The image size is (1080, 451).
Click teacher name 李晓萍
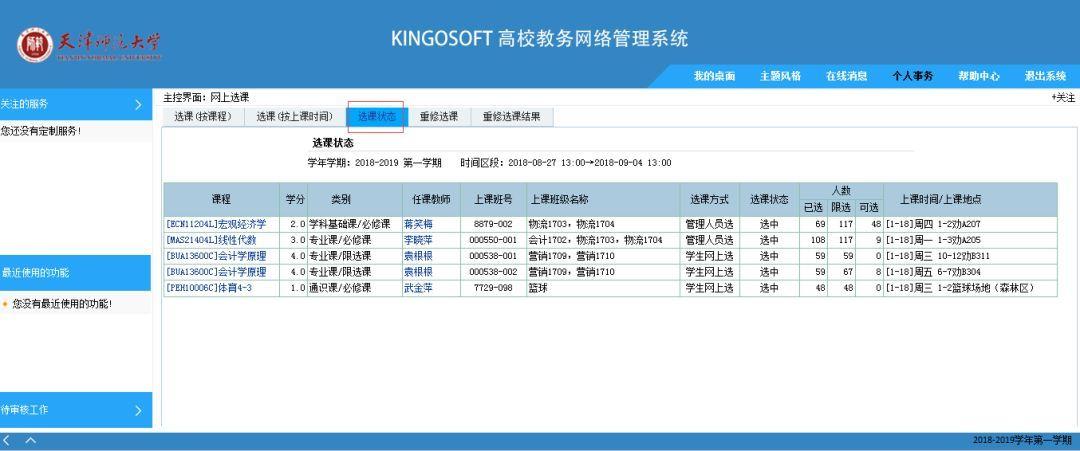(418, 240)
